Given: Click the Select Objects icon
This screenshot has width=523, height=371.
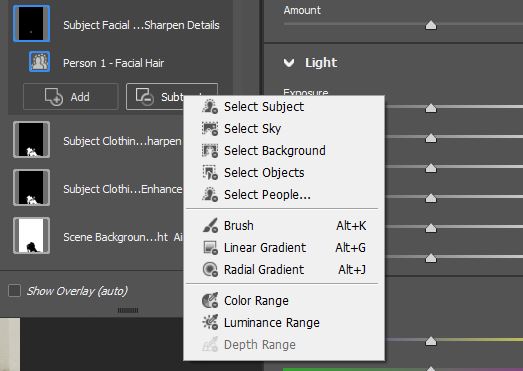Looking at the screenshot, I should (x=210, y=172).
